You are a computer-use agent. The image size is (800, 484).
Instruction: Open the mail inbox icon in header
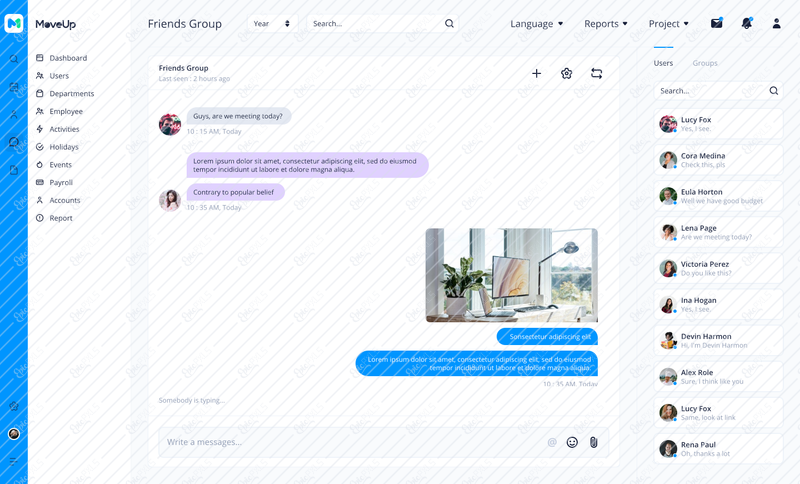tap(717, 23)
